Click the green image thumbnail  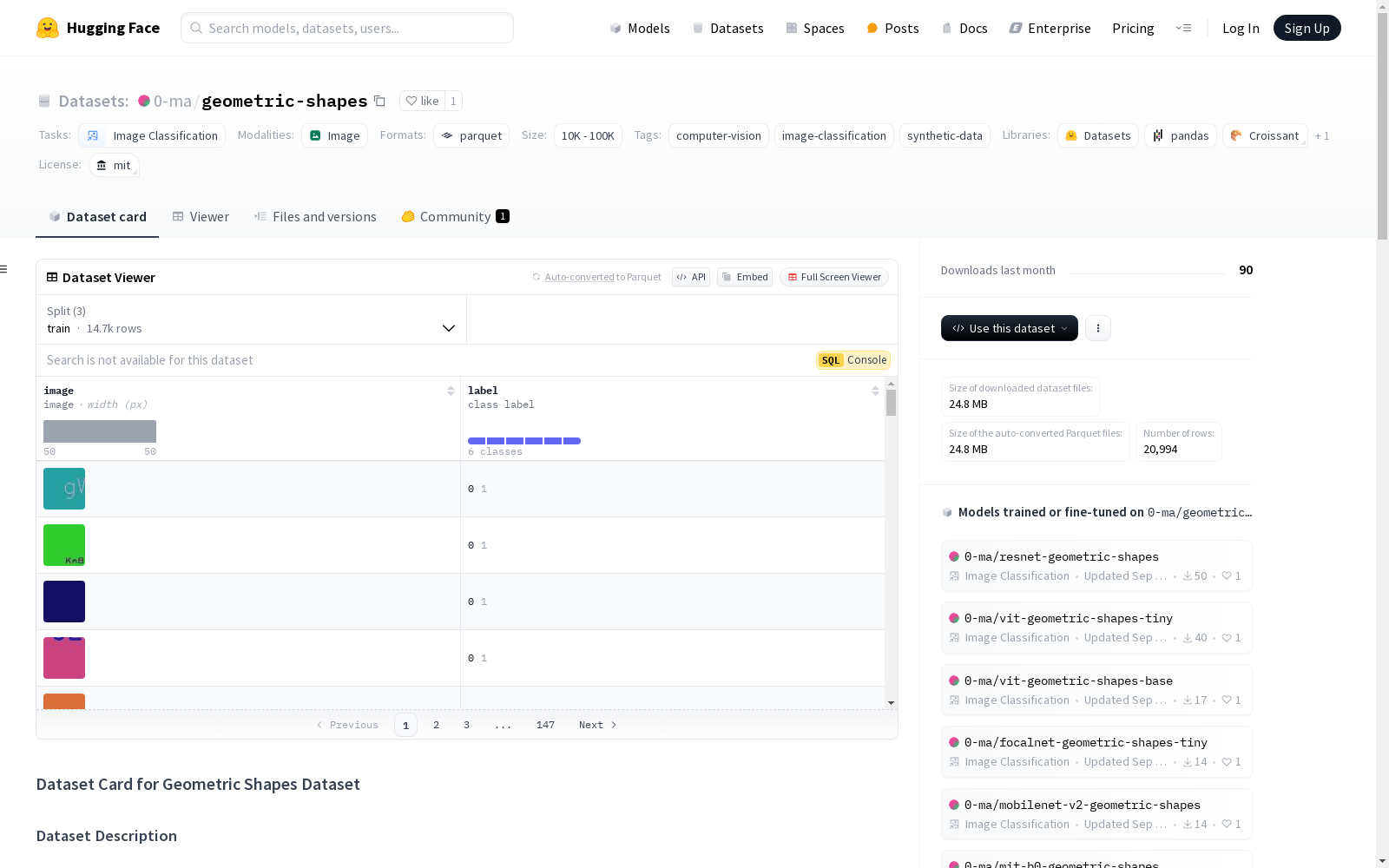tap(64, 545)
